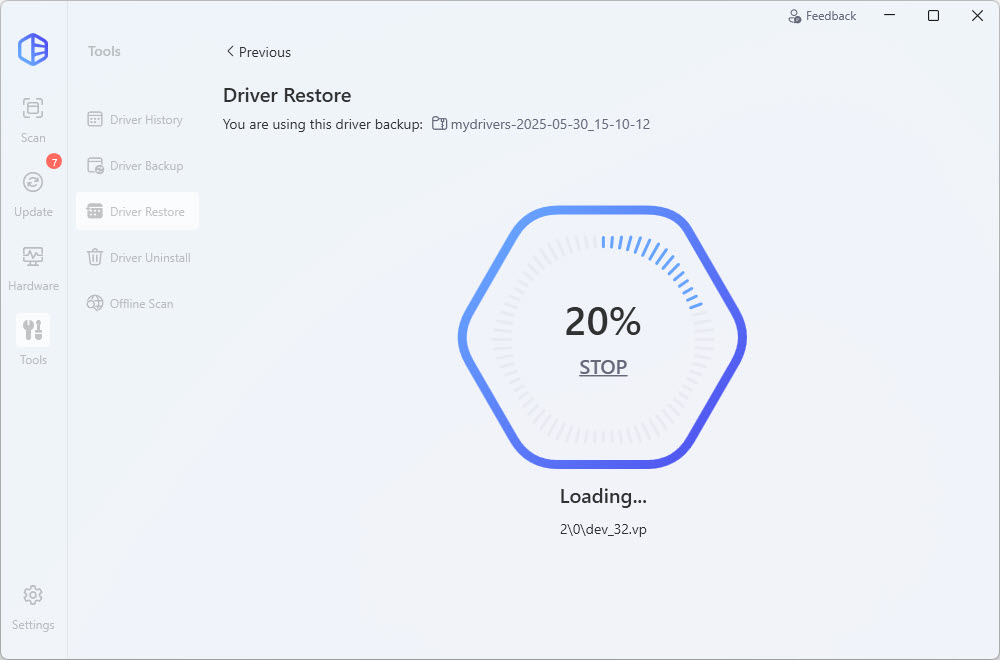Open the Scan section icon

click(x=33, y=108)
